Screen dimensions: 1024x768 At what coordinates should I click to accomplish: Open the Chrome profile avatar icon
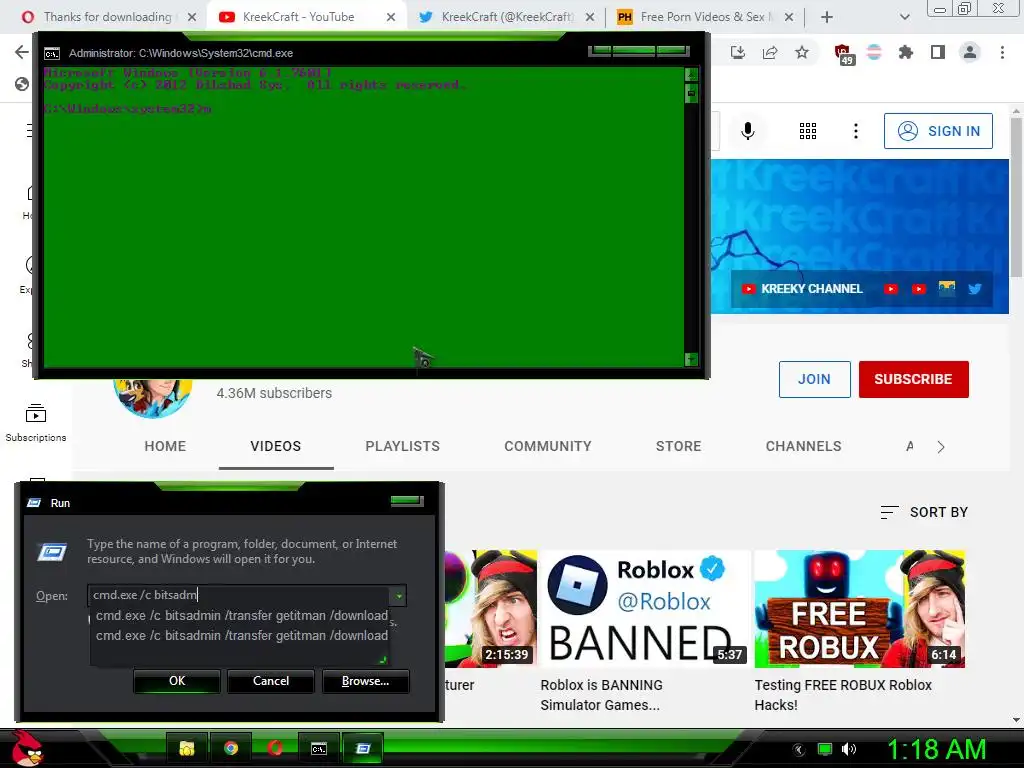pyautogui.click(x=970, y=52)
